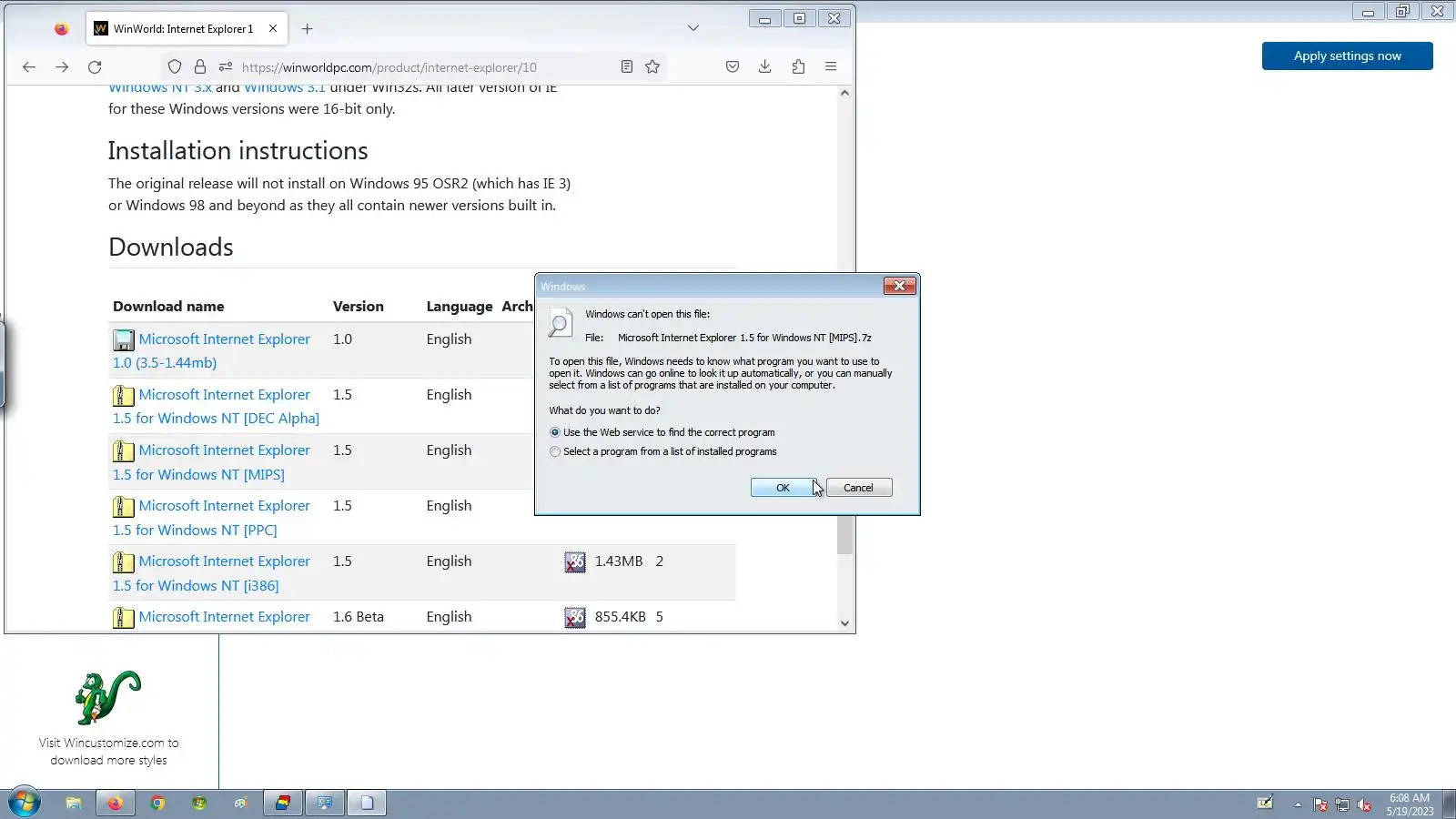Open the tablet input panel tray icon

(x=1265, y=802)
